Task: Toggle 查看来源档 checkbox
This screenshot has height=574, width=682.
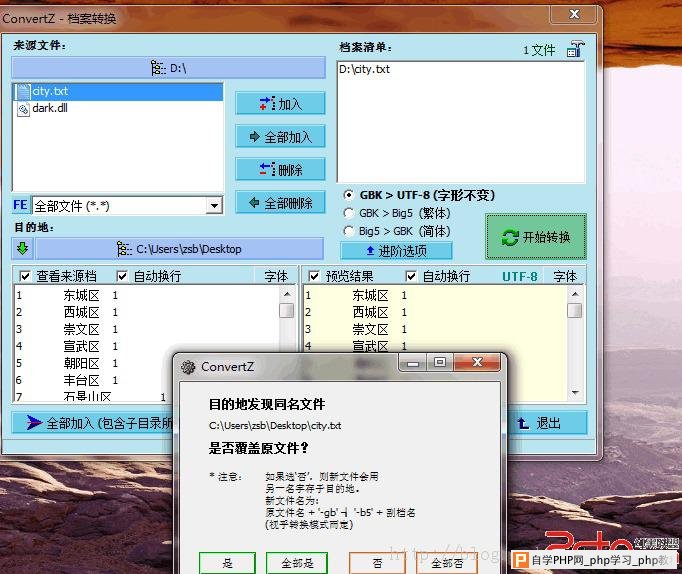Action: (25, 276)
